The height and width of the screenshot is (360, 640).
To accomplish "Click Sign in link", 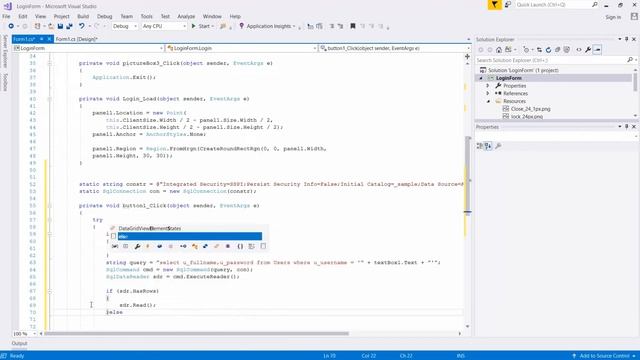I will tap(613, 17).
